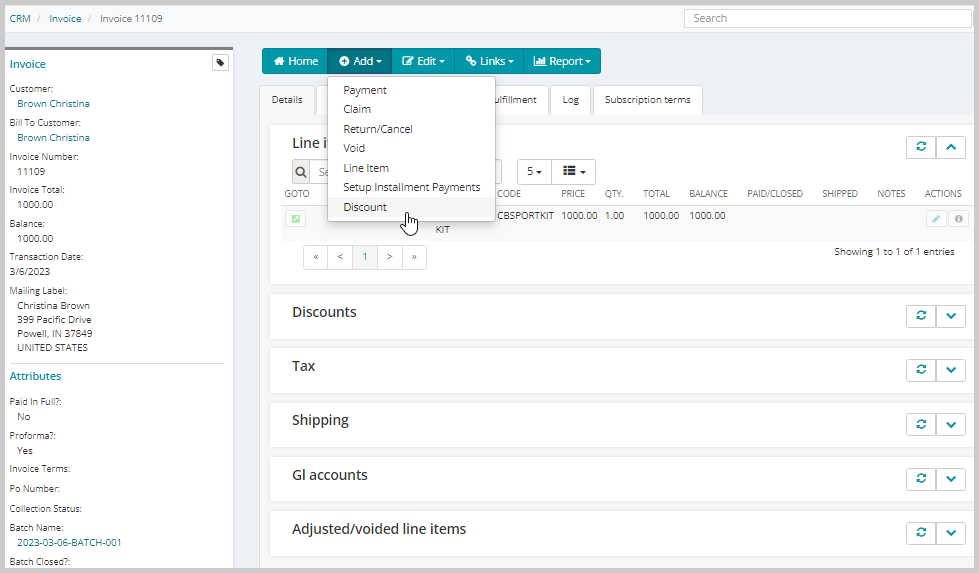979x573 pixels.
Task: Click the info icon in Actions column
Action: click(958, 218)
